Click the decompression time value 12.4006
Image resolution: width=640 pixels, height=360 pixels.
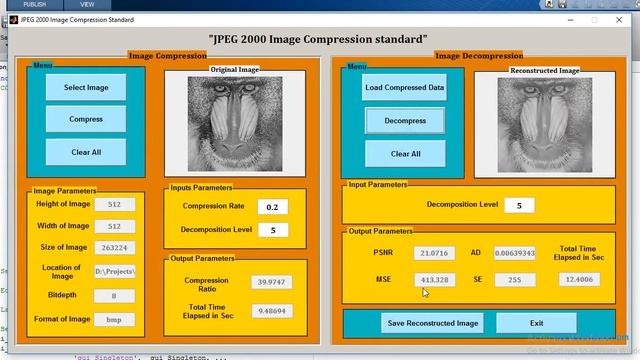[x=579, y=280]
